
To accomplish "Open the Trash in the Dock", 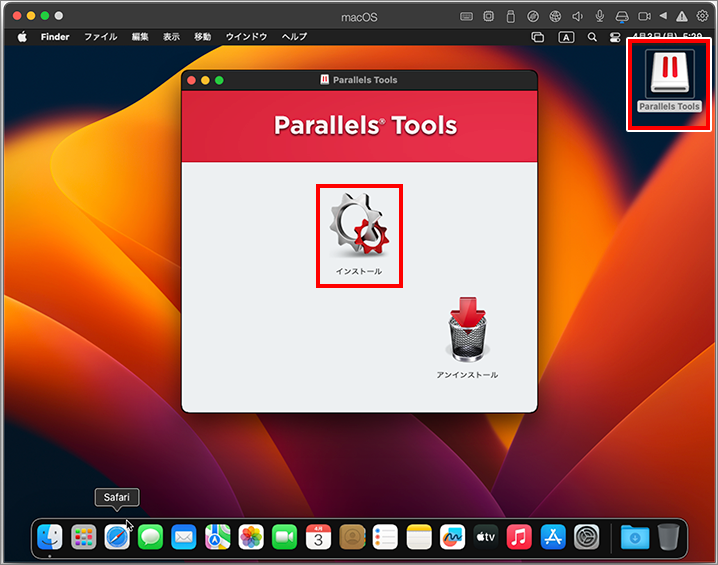I will click(x=669, y=537).
